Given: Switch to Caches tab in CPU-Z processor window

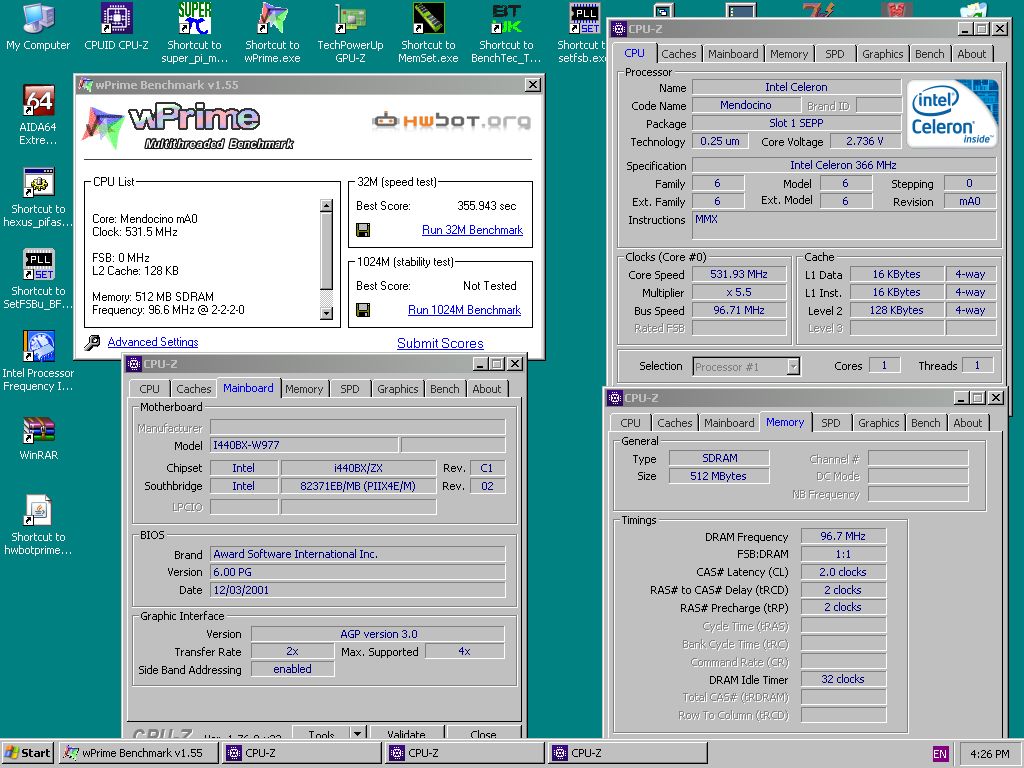Looking at the screenshot, I should tap(679, 54).
